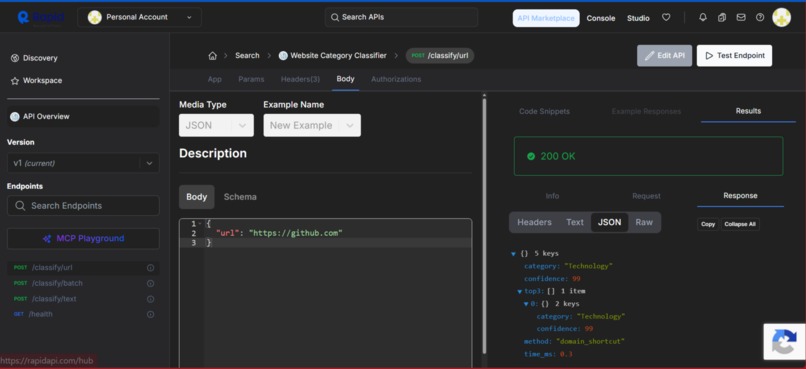Click the home breadcrumb icon
The width and height of the screenshot is (806, 369).
click(x=212, y=56)
